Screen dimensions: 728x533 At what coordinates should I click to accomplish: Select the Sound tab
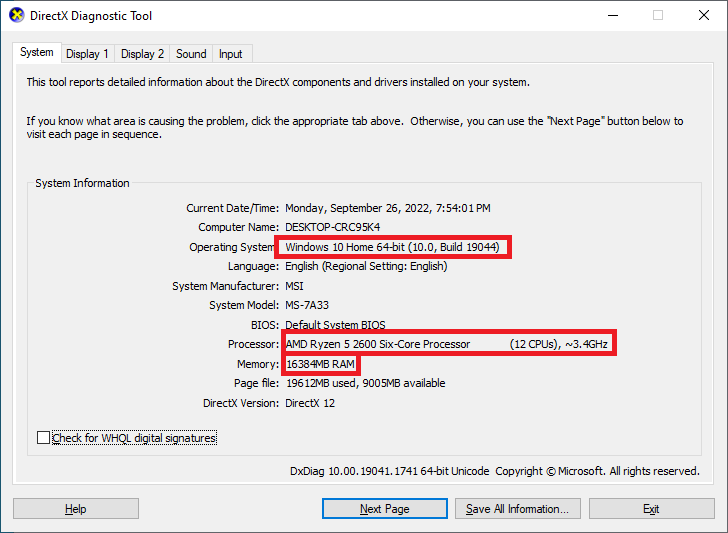(x=191, y=54)
